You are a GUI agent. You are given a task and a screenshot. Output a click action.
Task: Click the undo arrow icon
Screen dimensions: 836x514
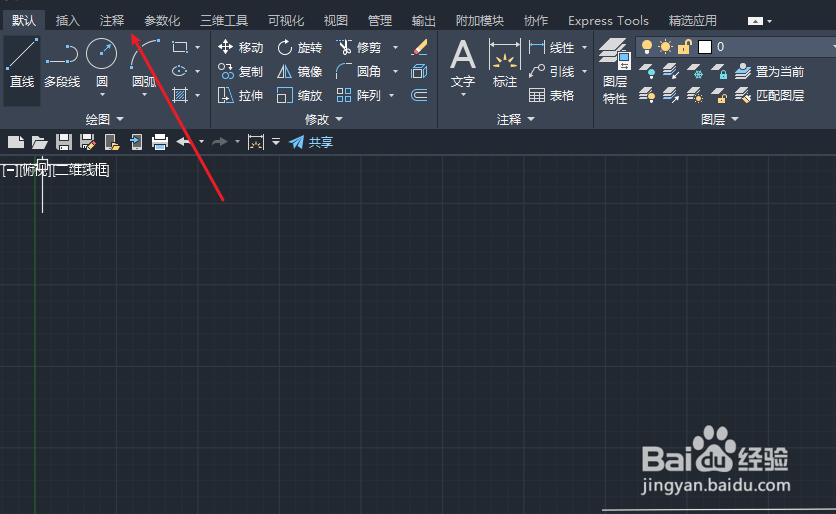tap(184, 142)
